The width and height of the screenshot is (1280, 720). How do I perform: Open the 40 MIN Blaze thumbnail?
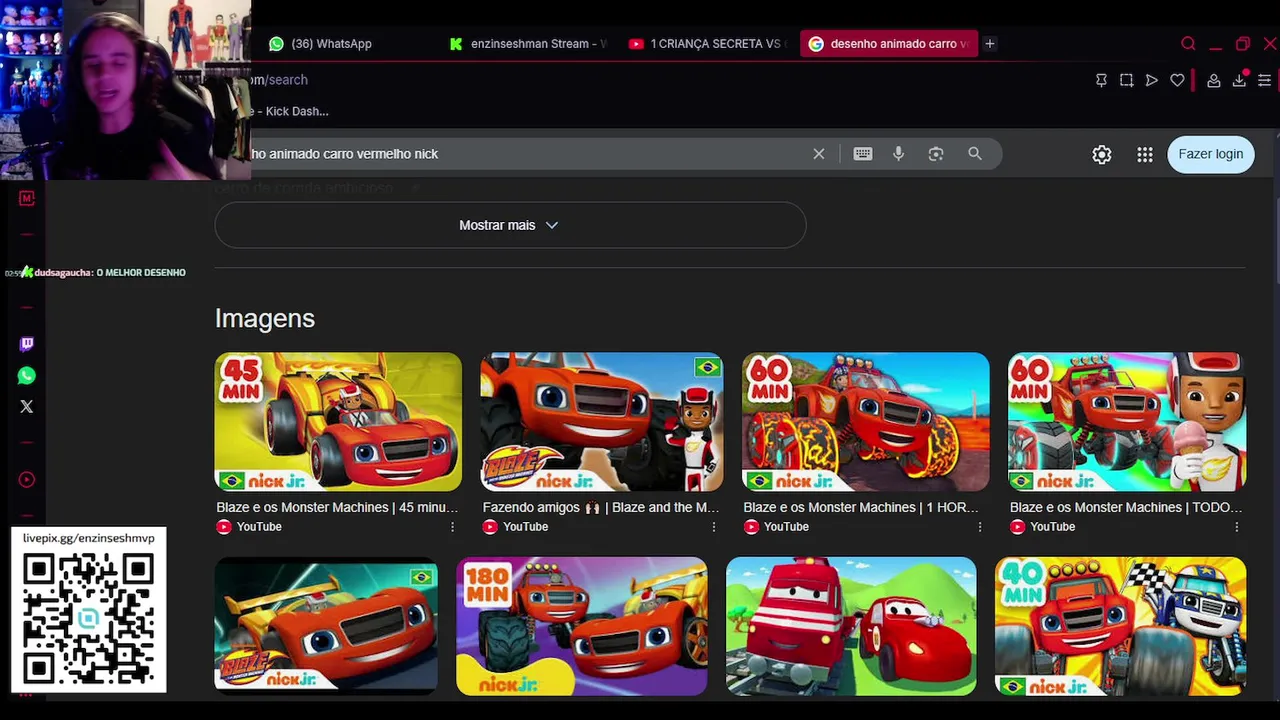coord(1120,626)
